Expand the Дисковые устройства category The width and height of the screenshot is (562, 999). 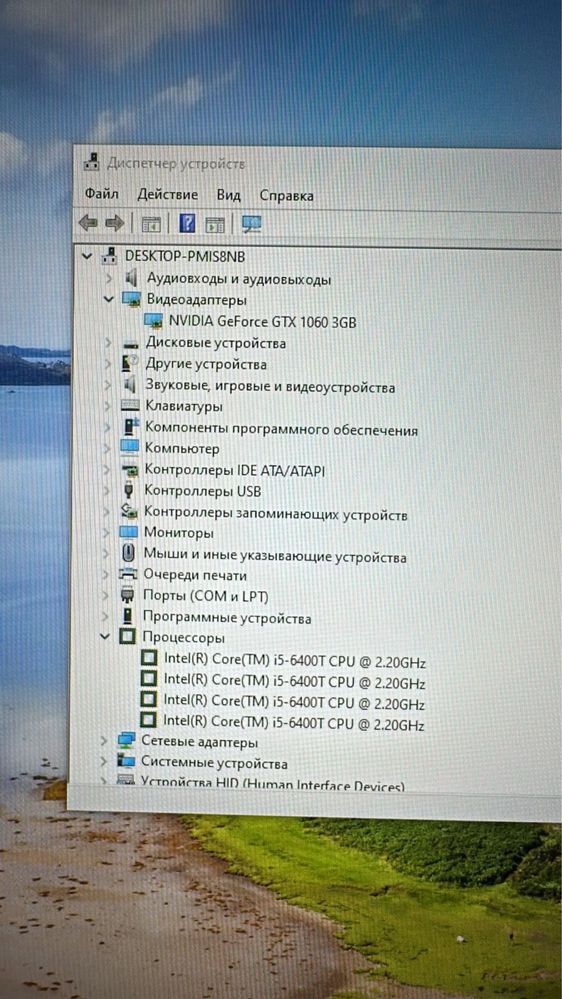tap(108, 343)
